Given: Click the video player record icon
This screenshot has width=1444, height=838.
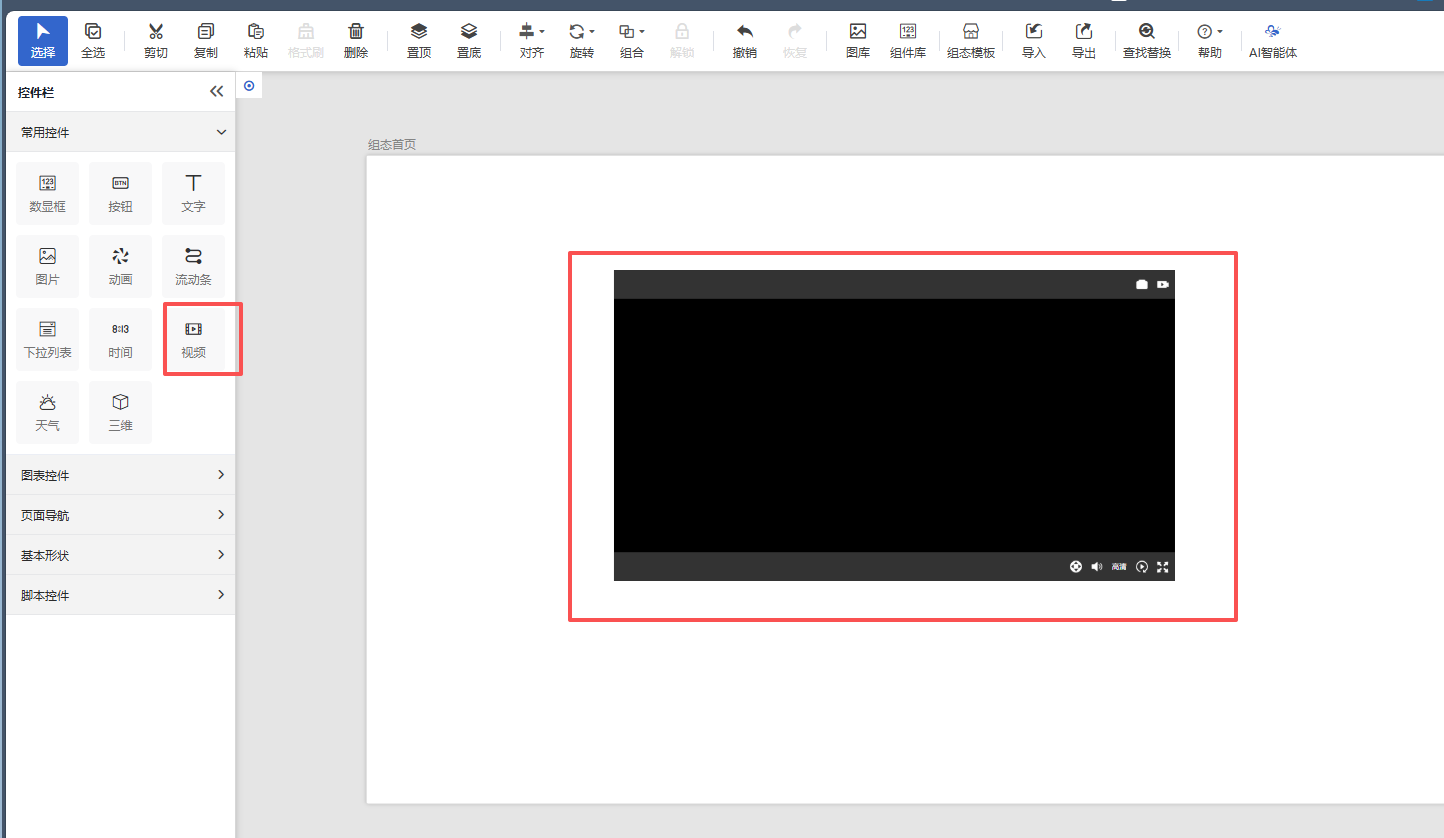Looking at the screenshot, I should [x=1163, y=285].
